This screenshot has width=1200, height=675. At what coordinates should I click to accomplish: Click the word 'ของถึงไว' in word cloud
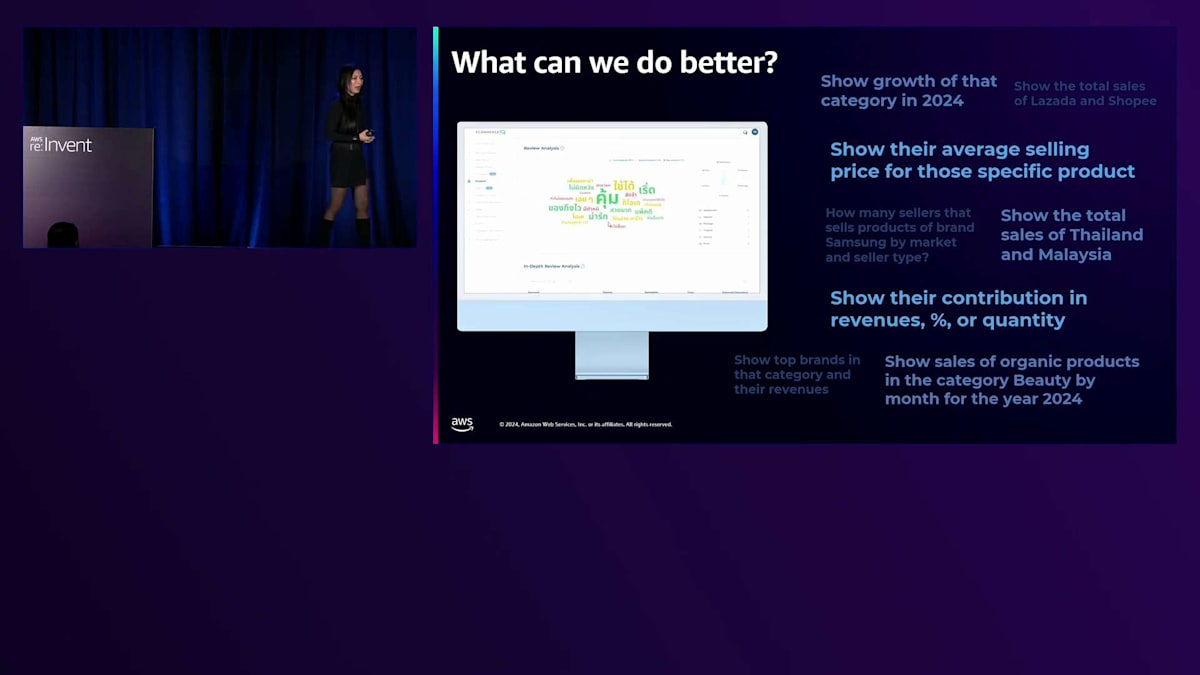click(564, 207)
